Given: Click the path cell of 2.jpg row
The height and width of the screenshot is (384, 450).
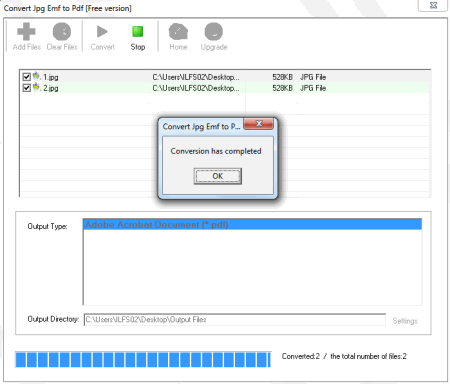Looking at the screenshot, I should tap(196, 88).
